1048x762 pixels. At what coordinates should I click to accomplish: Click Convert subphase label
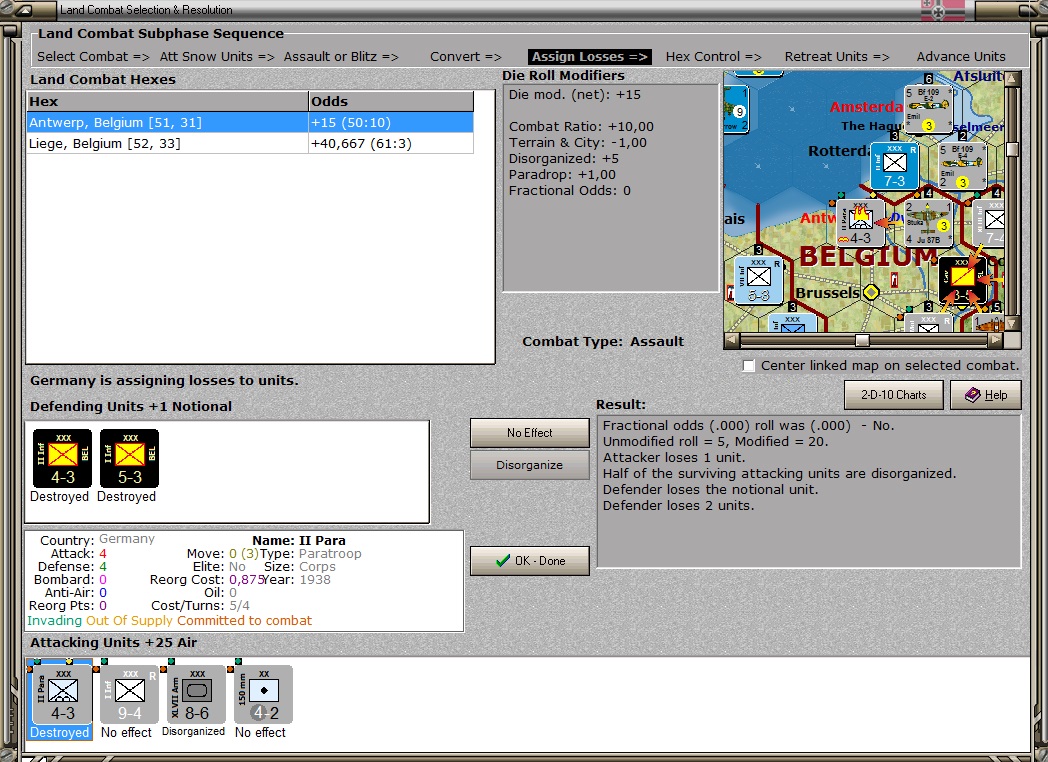coord(465,57)
